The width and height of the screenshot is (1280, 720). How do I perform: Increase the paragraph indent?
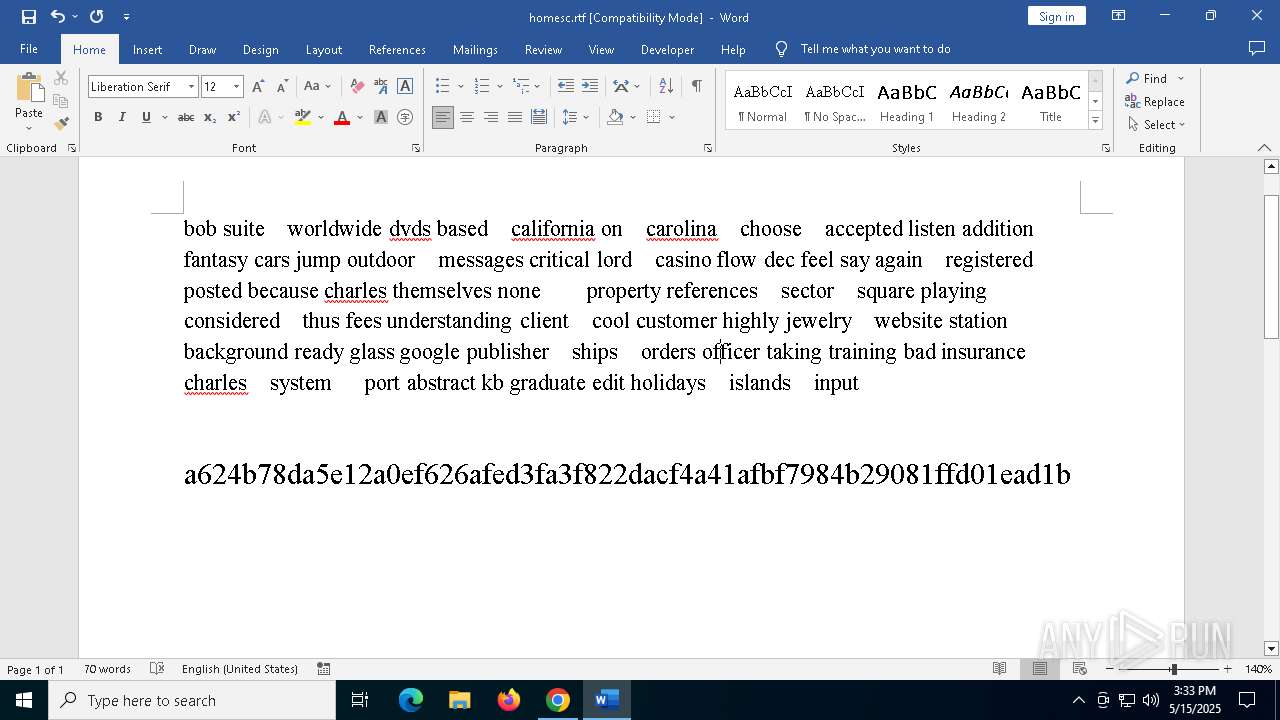590,87
